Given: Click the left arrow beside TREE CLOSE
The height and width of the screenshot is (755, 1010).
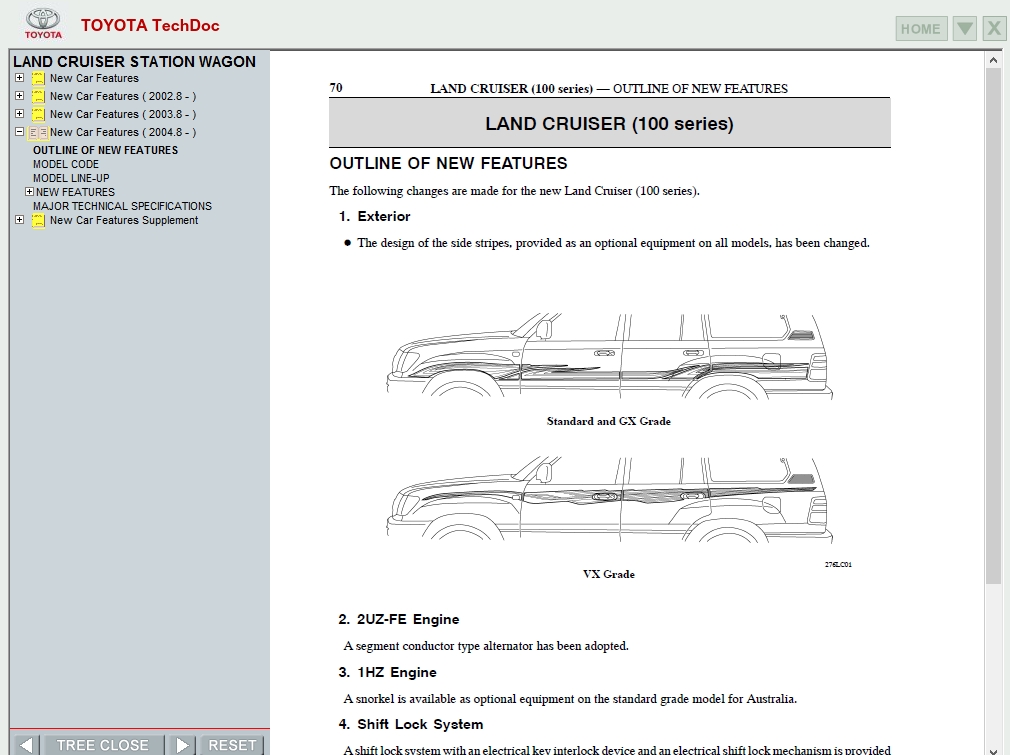Looking at the screenshot, I should click(27, 745).
